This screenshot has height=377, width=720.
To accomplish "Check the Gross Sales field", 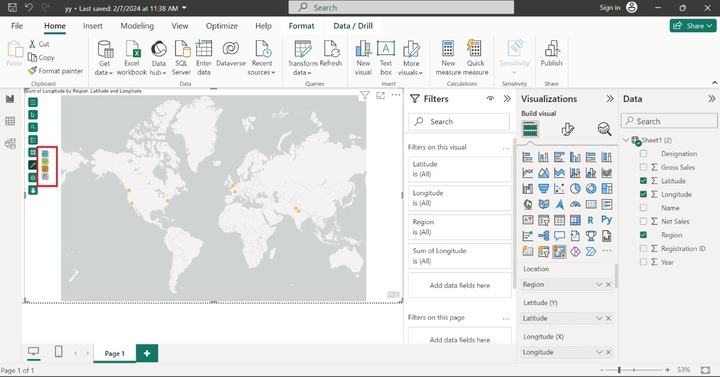I will click(643, 167).
